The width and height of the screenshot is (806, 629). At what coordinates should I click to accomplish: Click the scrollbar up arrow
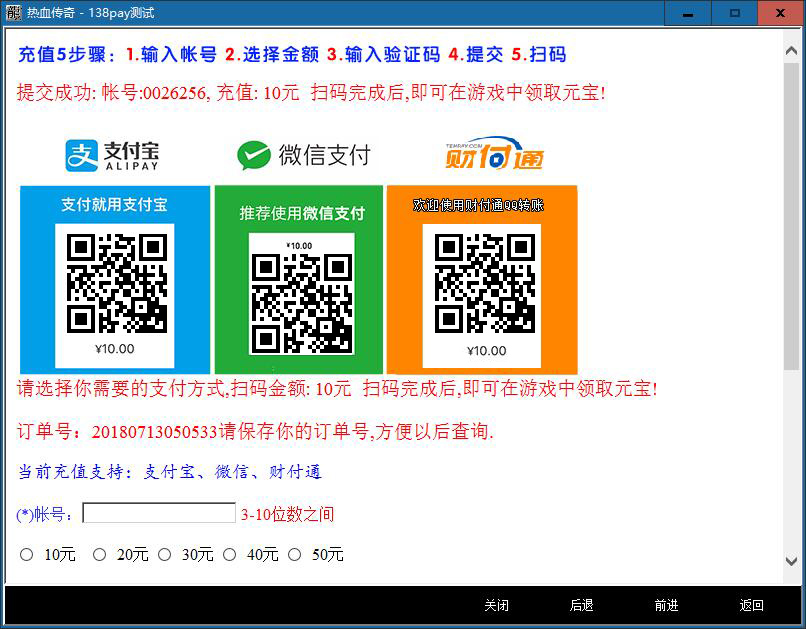792,51
